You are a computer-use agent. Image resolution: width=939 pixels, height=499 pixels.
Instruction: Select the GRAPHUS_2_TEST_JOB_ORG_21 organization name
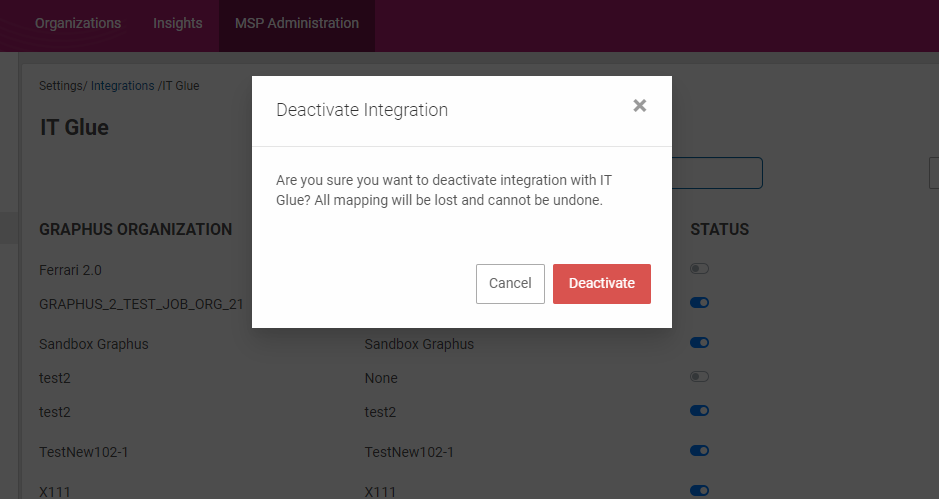pos(141,304)
